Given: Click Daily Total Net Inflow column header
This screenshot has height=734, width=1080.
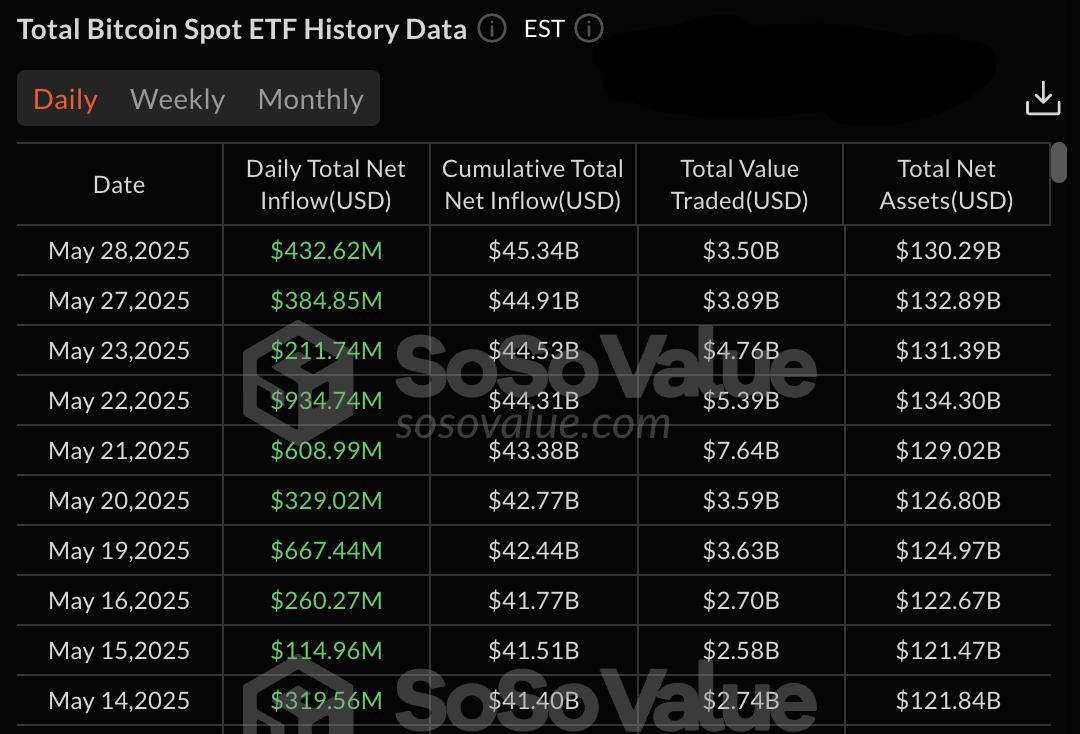Looking at the screenshot, I should click(326, 185).
